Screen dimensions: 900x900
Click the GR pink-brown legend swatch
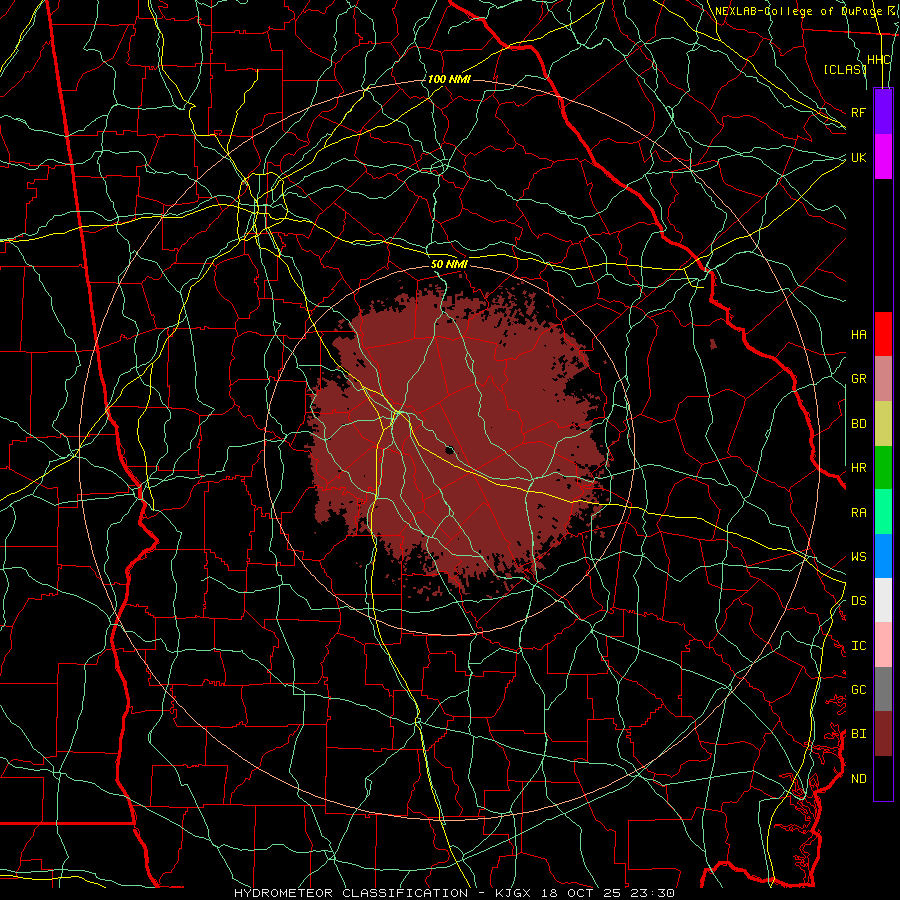click(883, 378)
